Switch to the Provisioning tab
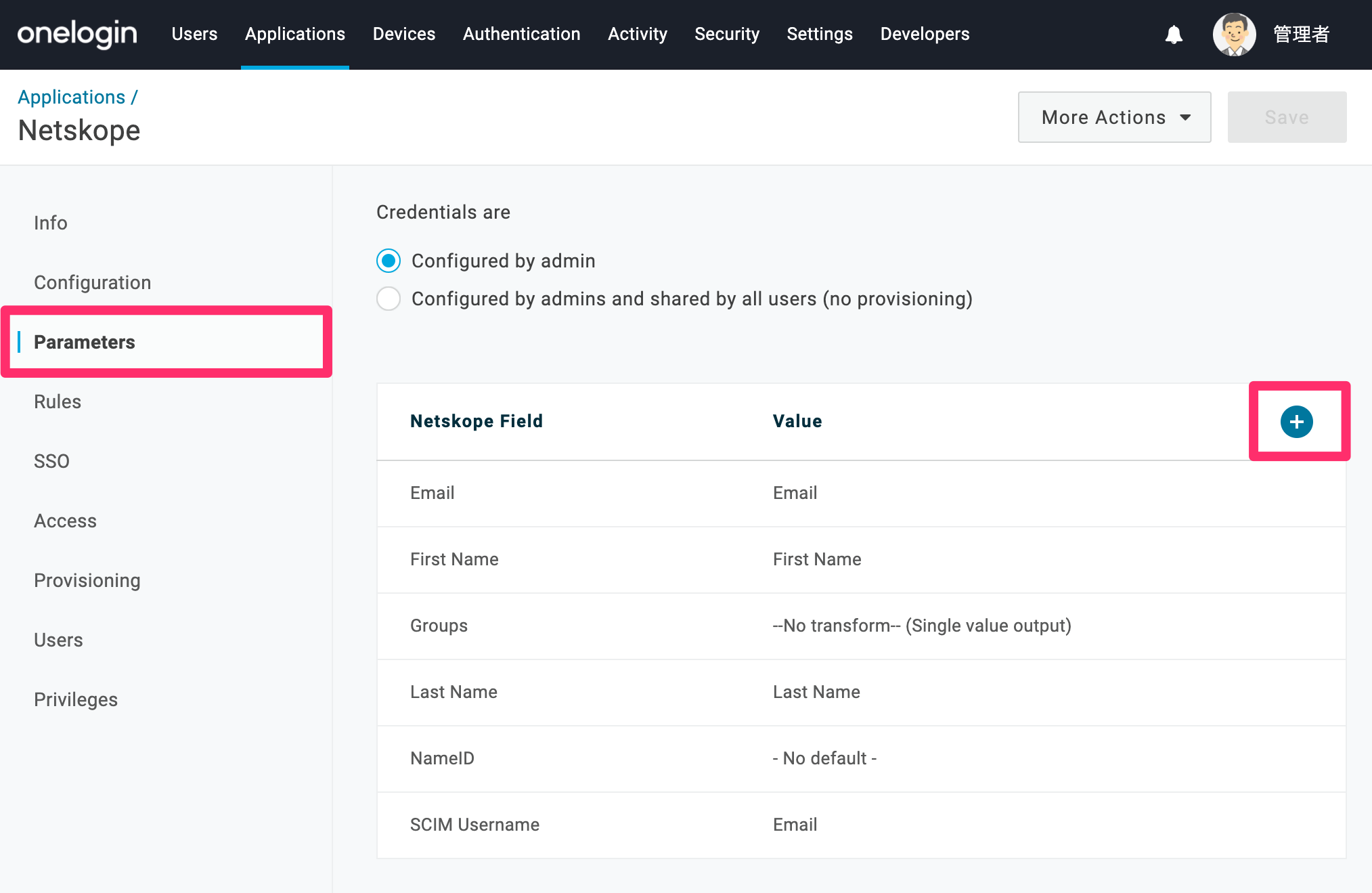Screen dimensions: 1372x893 [x=87, y=580]
